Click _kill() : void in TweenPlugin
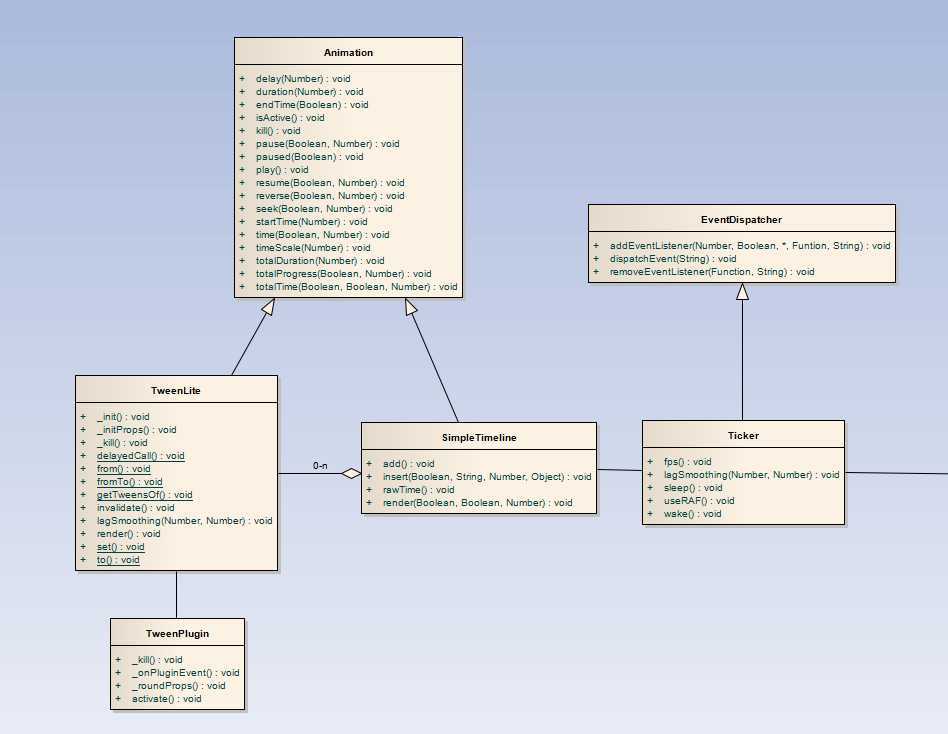 [x=157, y=660]
